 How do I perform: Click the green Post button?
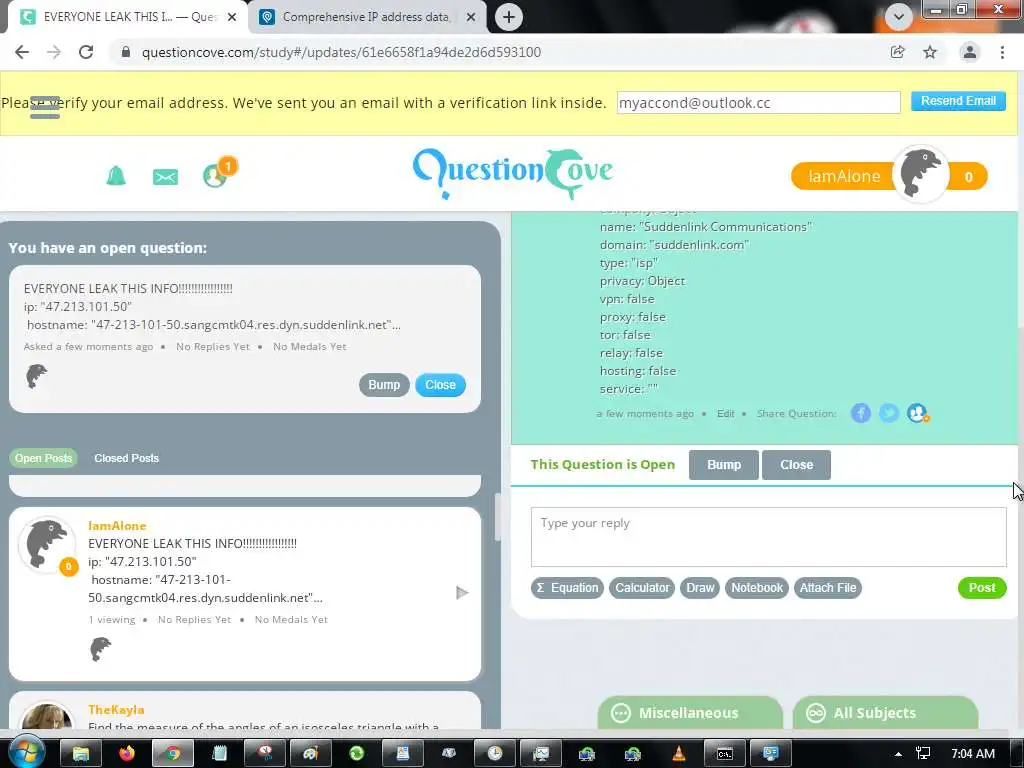[982, 588]
